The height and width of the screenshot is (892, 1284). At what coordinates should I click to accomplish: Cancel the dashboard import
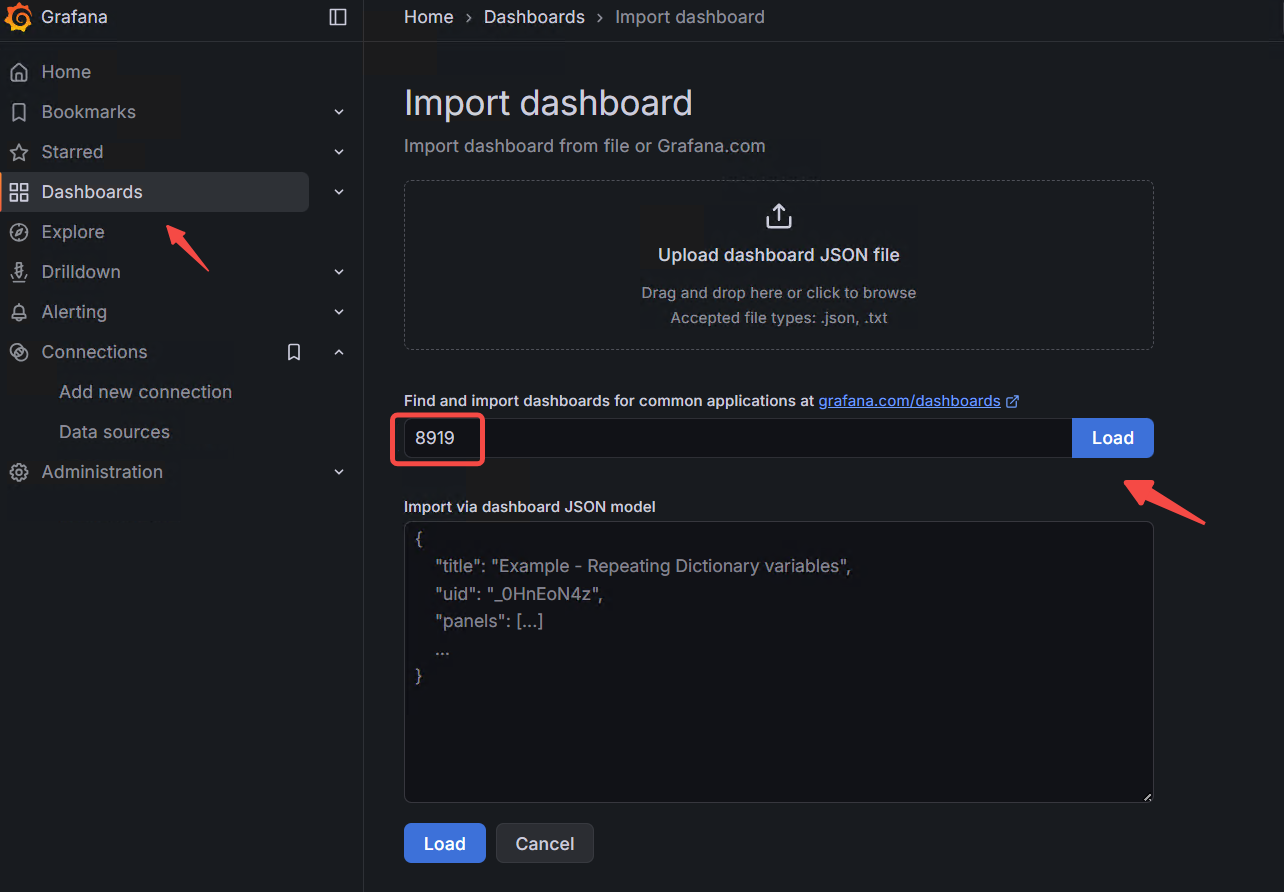(x=545, y=843)
